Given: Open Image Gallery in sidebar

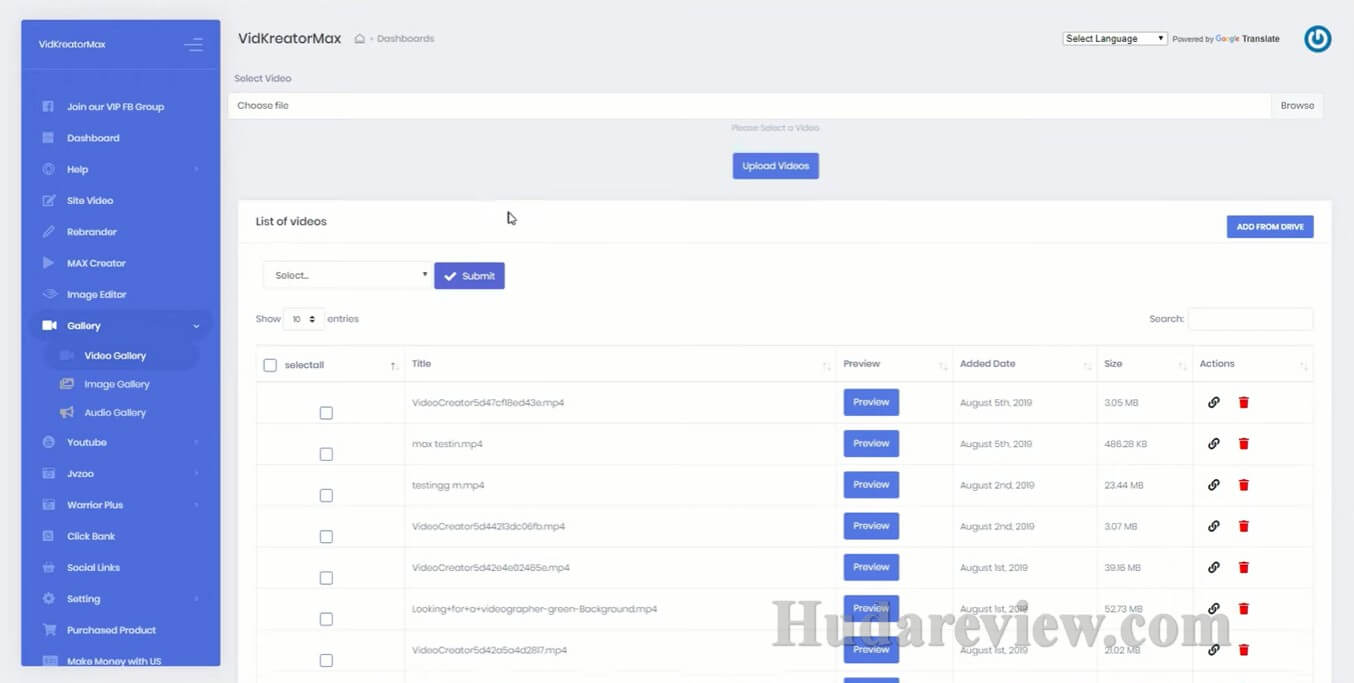Looking at the screenshot, I should [x=117, y=384].
